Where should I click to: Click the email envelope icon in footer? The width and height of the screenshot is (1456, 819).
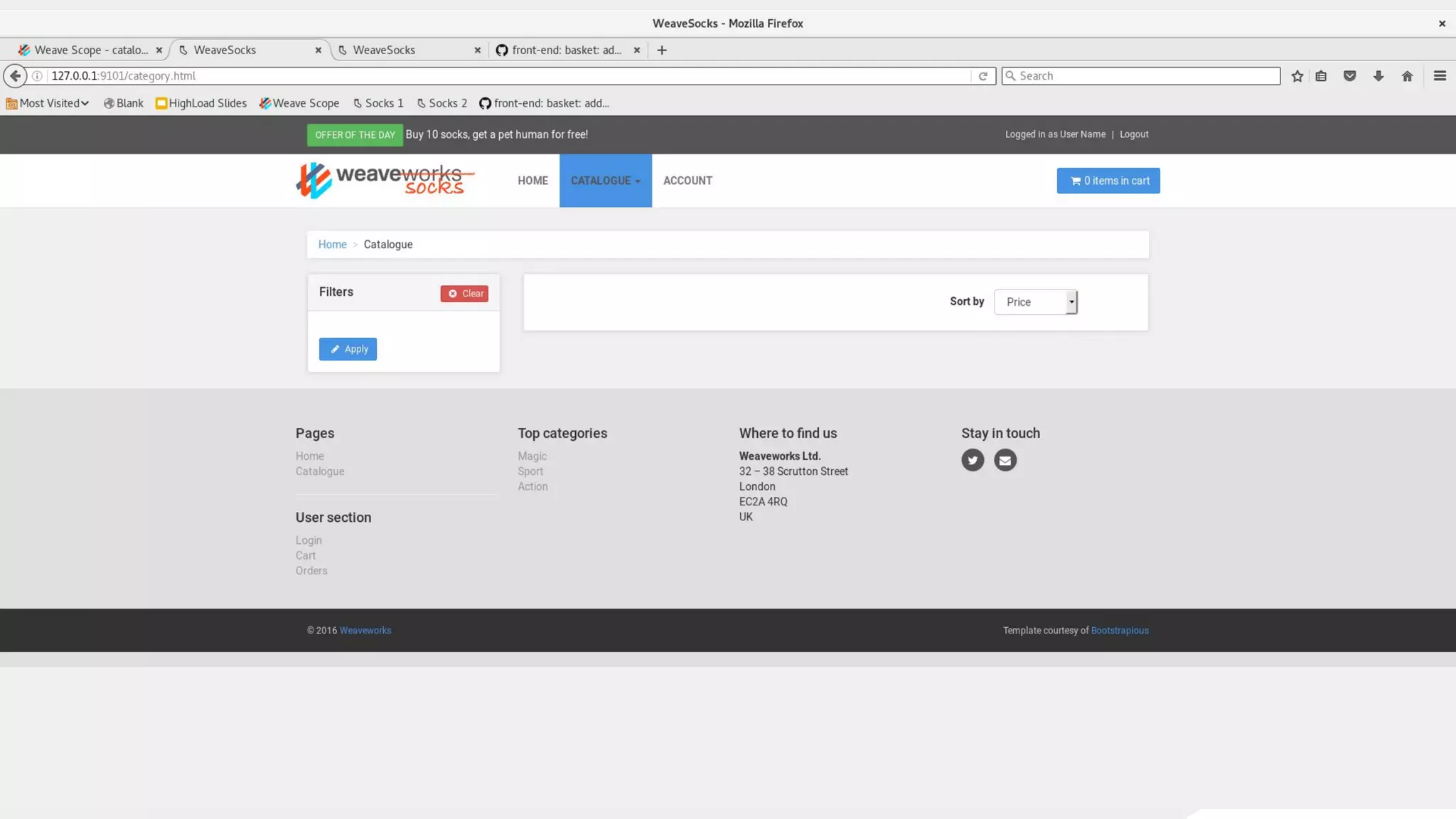1005,460
